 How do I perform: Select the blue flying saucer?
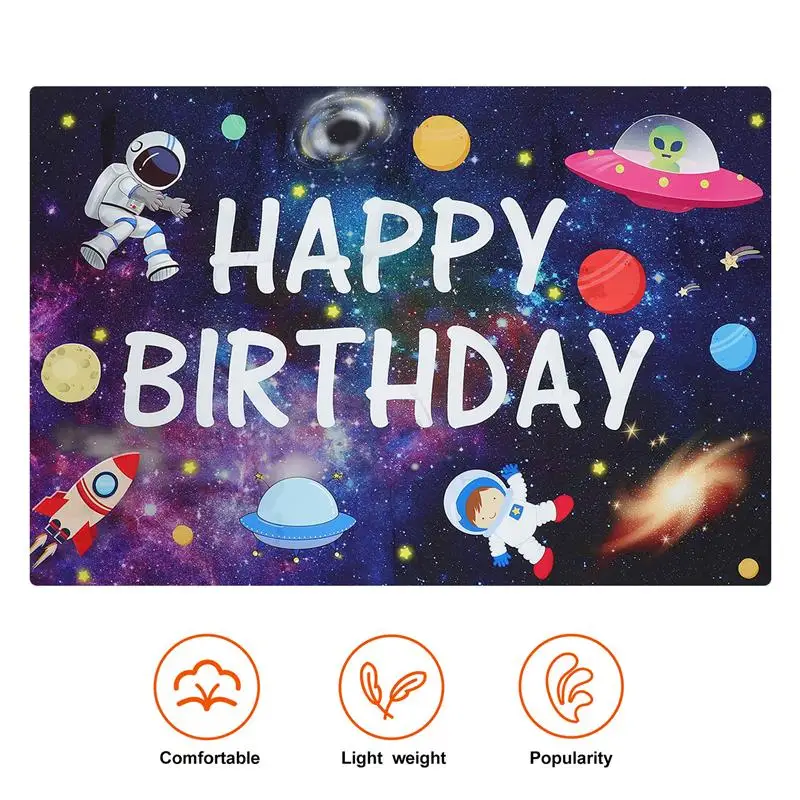tap(297, 514)
